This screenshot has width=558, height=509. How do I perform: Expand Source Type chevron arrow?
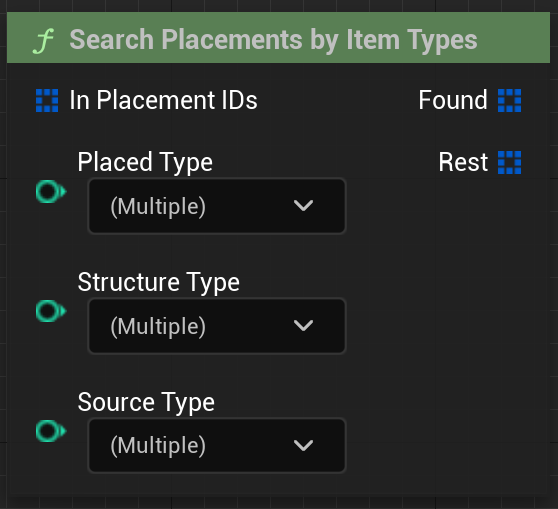tap(303, 445)
